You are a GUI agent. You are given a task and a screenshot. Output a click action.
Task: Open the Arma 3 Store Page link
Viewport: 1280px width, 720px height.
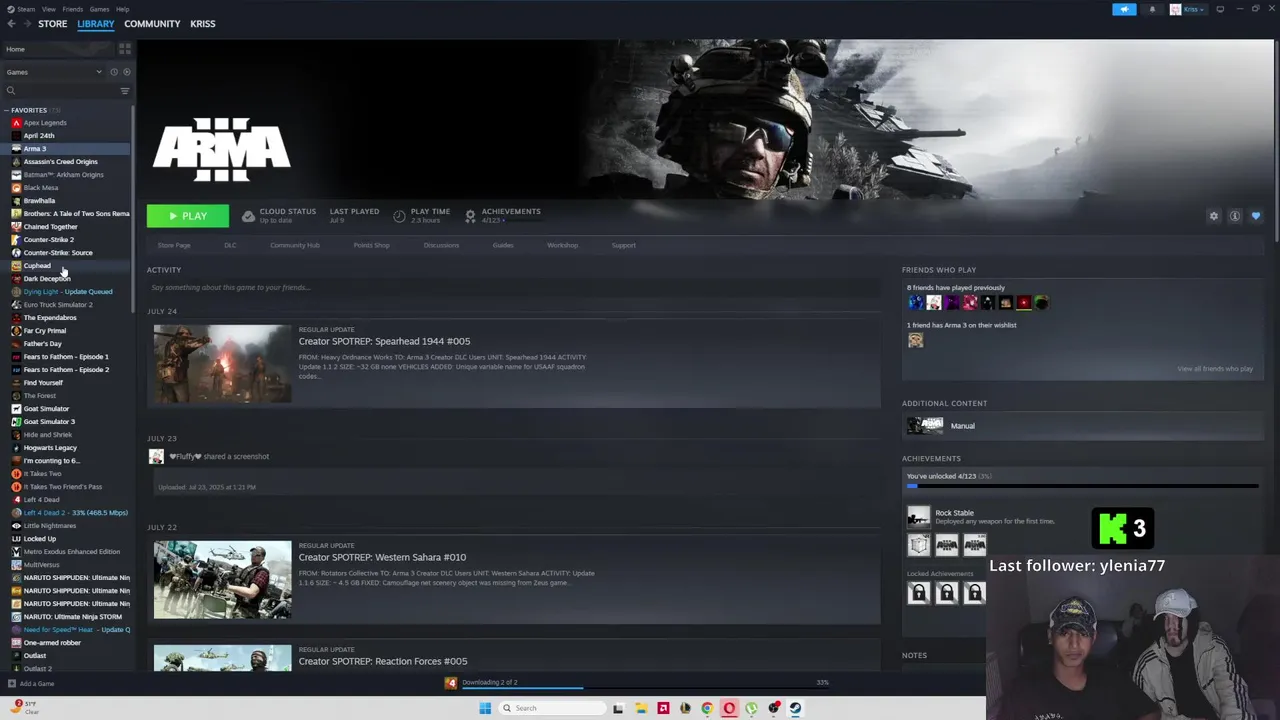[x=174, y=245]
